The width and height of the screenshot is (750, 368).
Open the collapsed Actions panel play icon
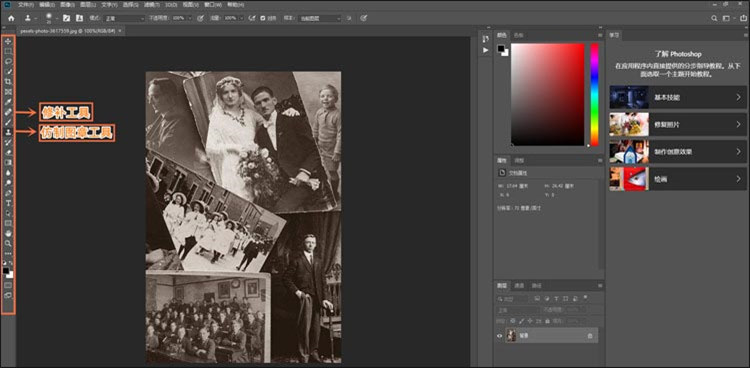pyautogui.click(x=486, y=50)
